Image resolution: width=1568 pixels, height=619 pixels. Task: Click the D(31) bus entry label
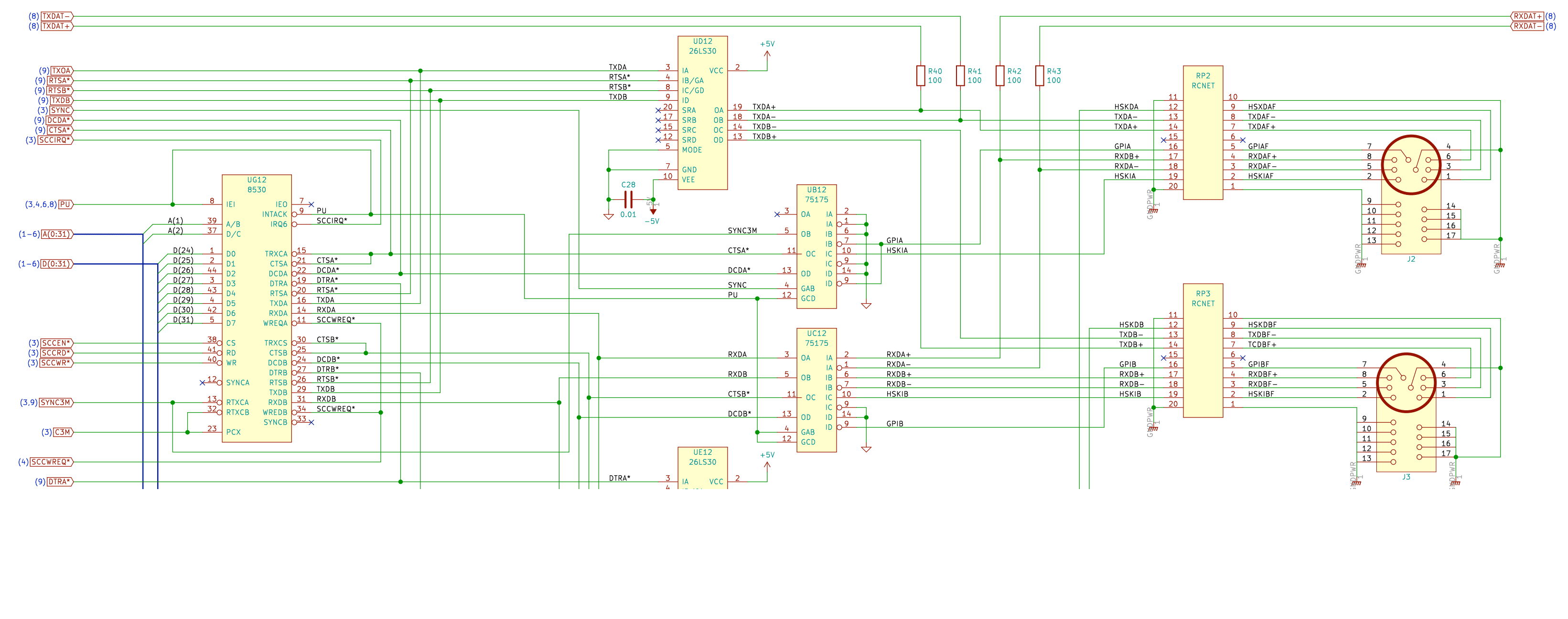pyautogui.click(x=183, y=320)
